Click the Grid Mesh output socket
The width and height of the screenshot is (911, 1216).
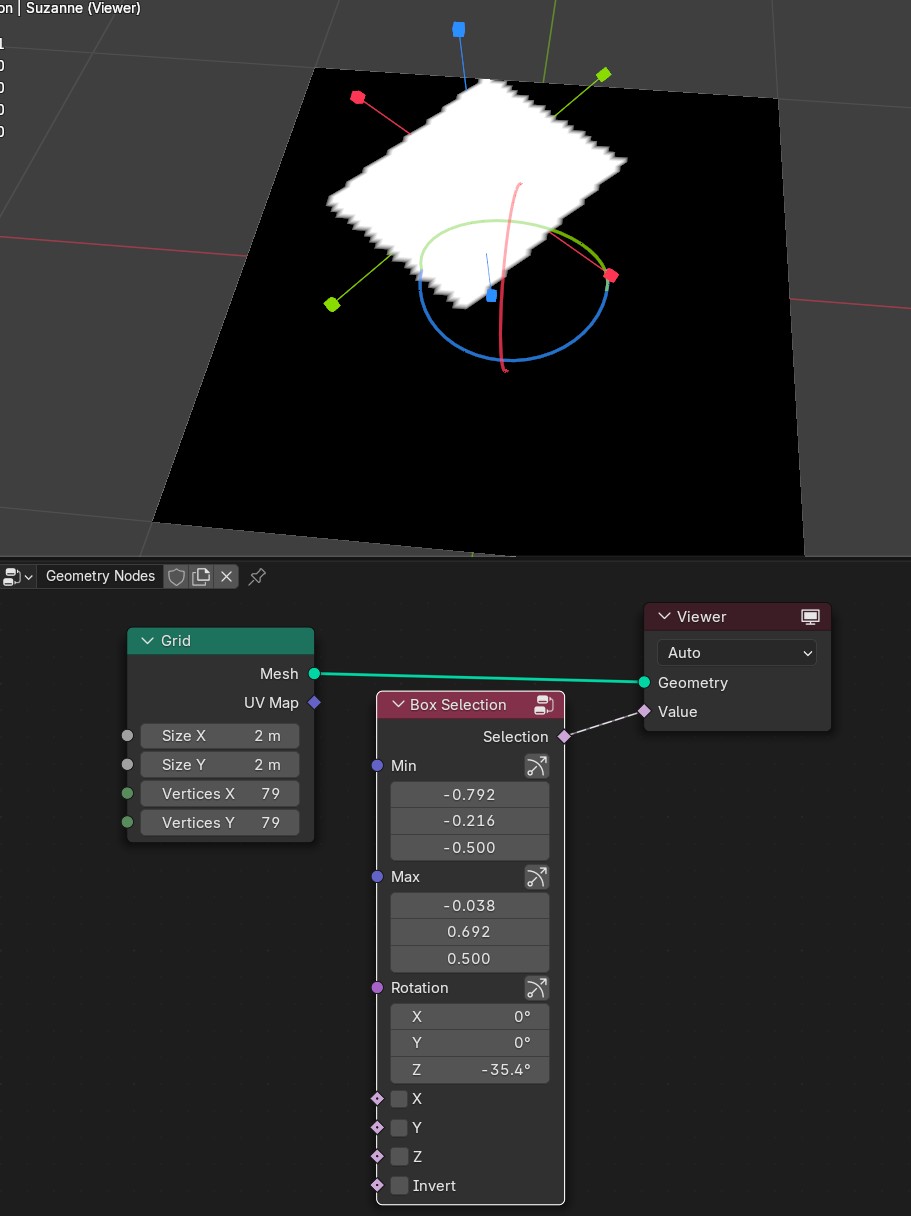(x=314, y=674)
